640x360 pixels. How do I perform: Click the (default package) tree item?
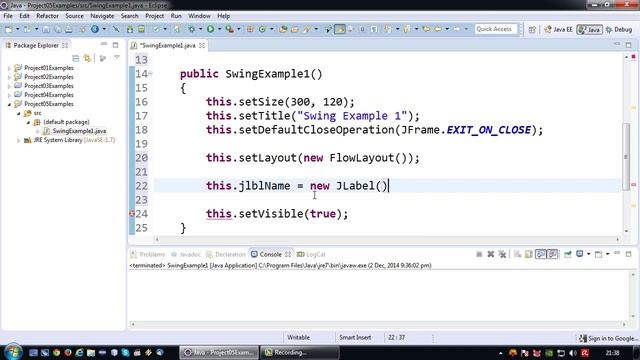[x=66, y=122]
